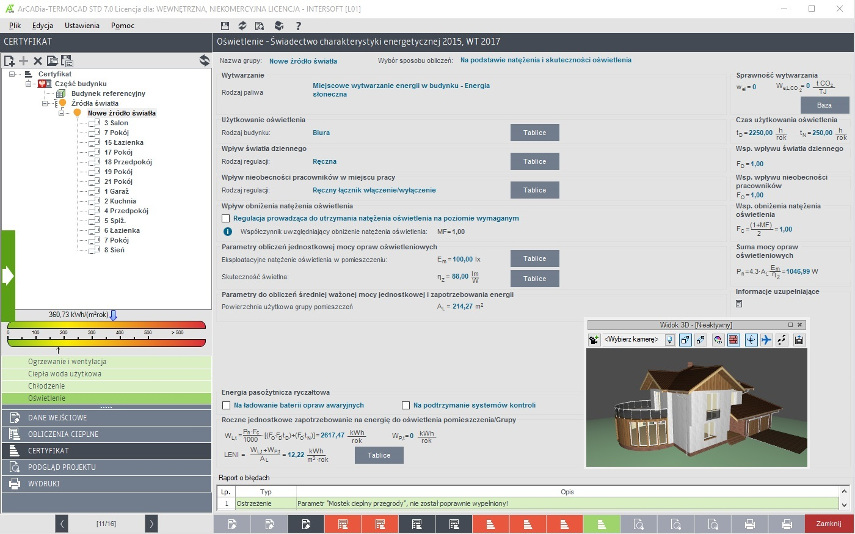Screen dimensions: 855x534
Task: Go to the next step with the right arrow
Action: (x=151, y=524)
